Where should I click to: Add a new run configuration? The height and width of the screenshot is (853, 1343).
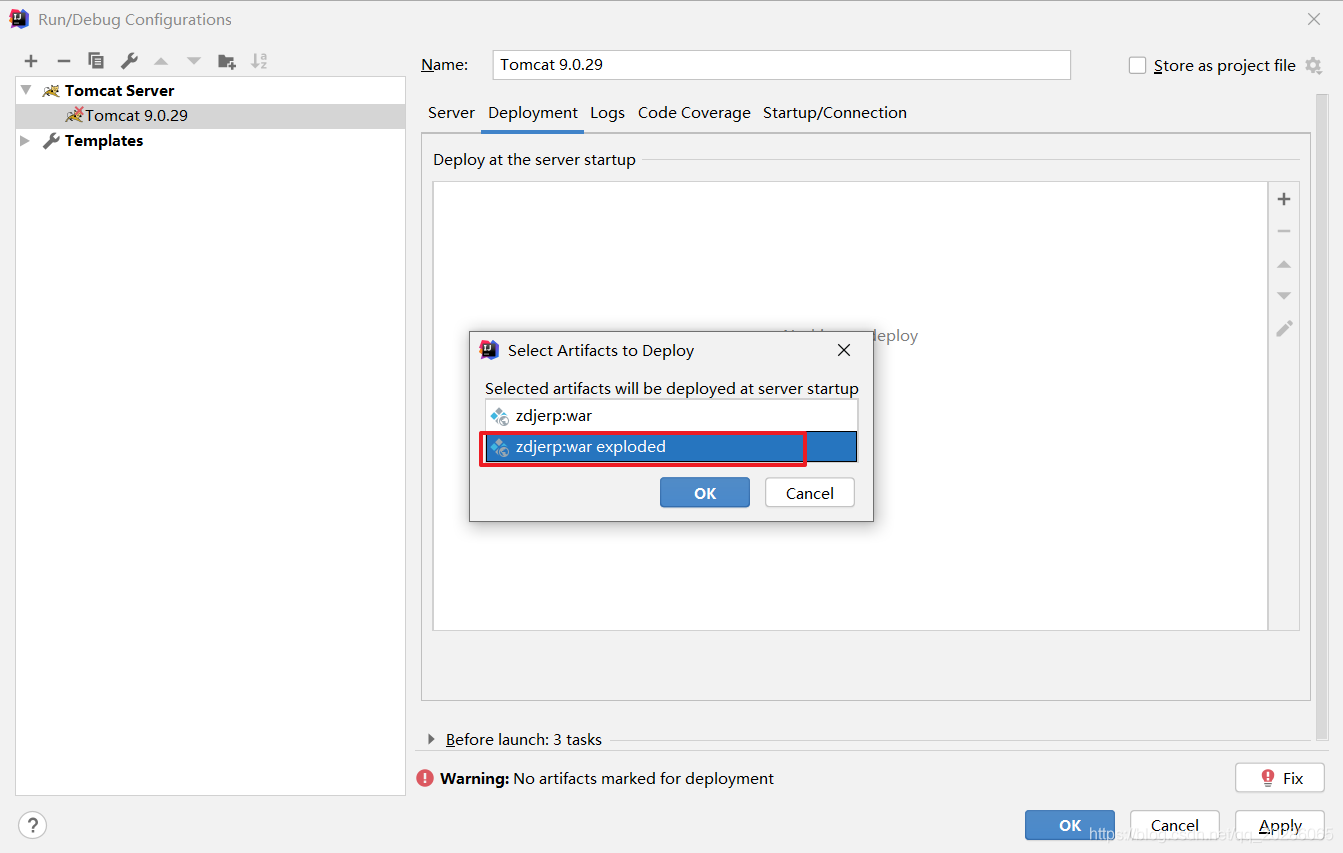coord(31,61)
